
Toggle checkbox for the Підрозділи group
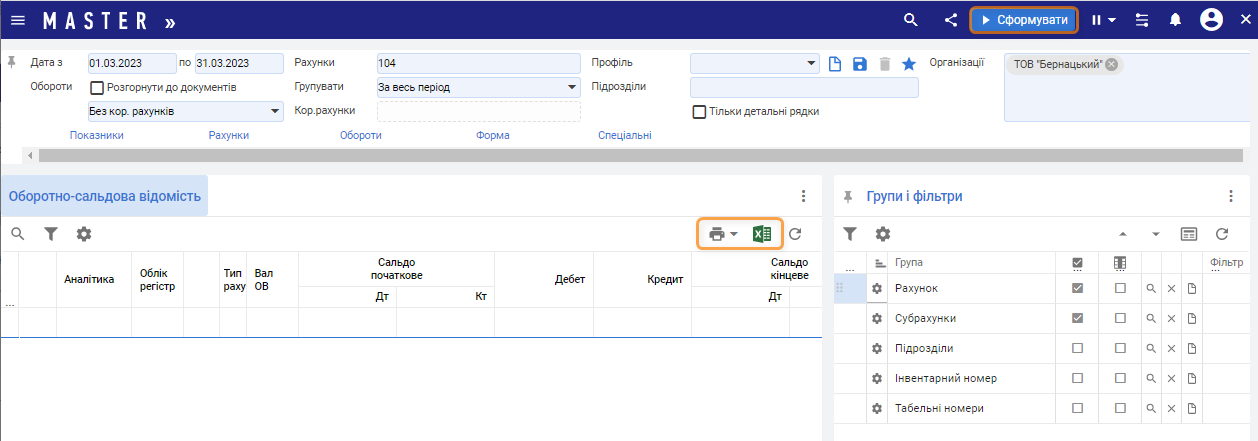click(x=1077, y=348)
